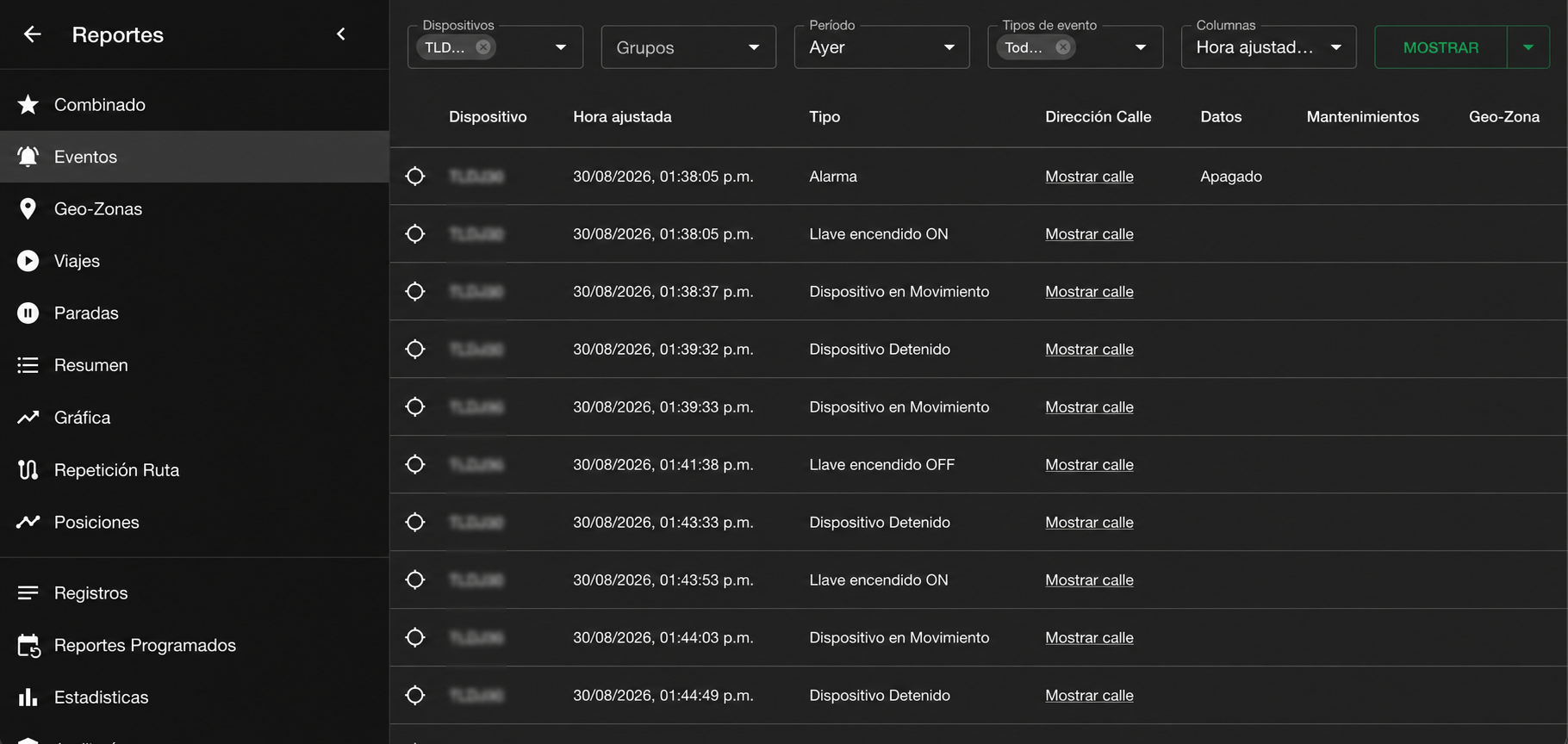Click the route icon beside Repetición Ruta
The image size is (1568, 744).
tap(28, 470)
